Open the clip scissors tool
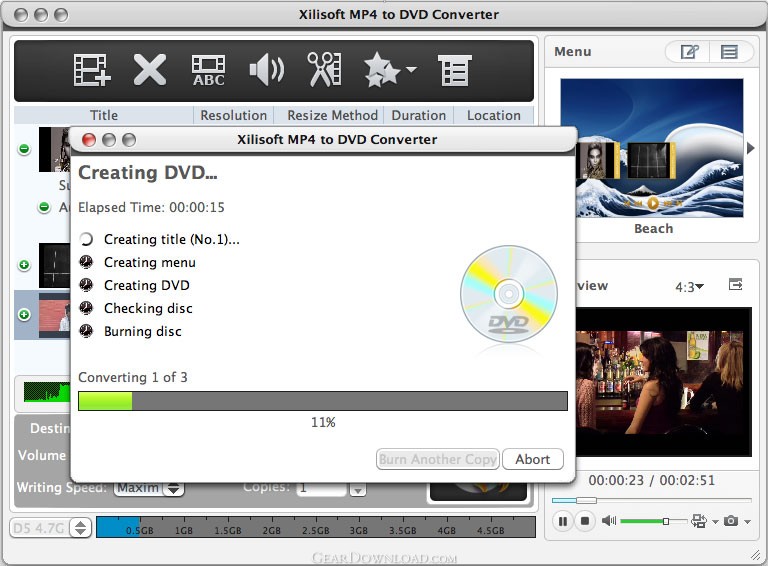Image resolution: width=768 pixels, height=566 pixels. 324,70
